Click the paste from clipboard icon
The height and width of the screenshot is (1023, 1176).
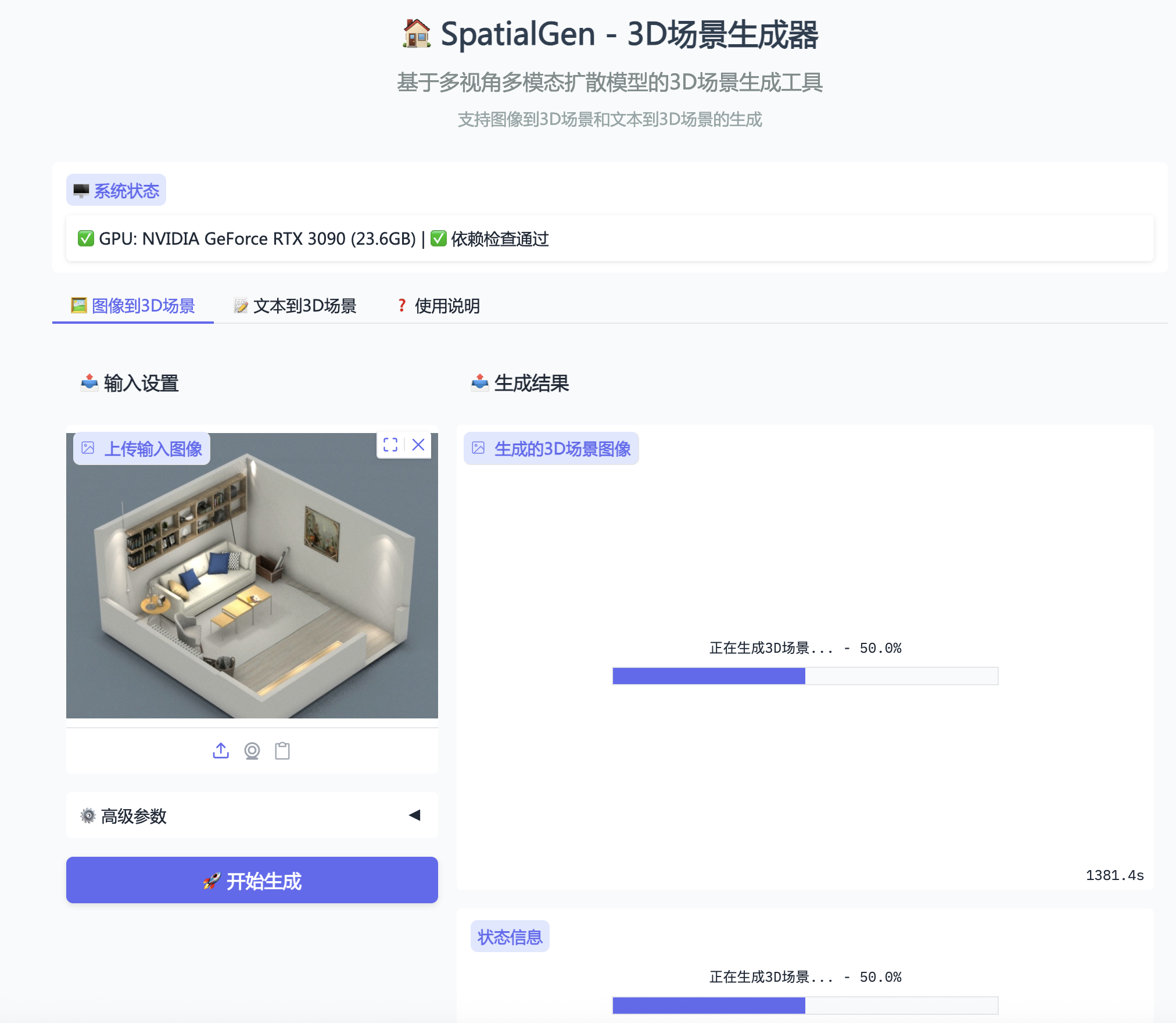[x=282, y=751]
